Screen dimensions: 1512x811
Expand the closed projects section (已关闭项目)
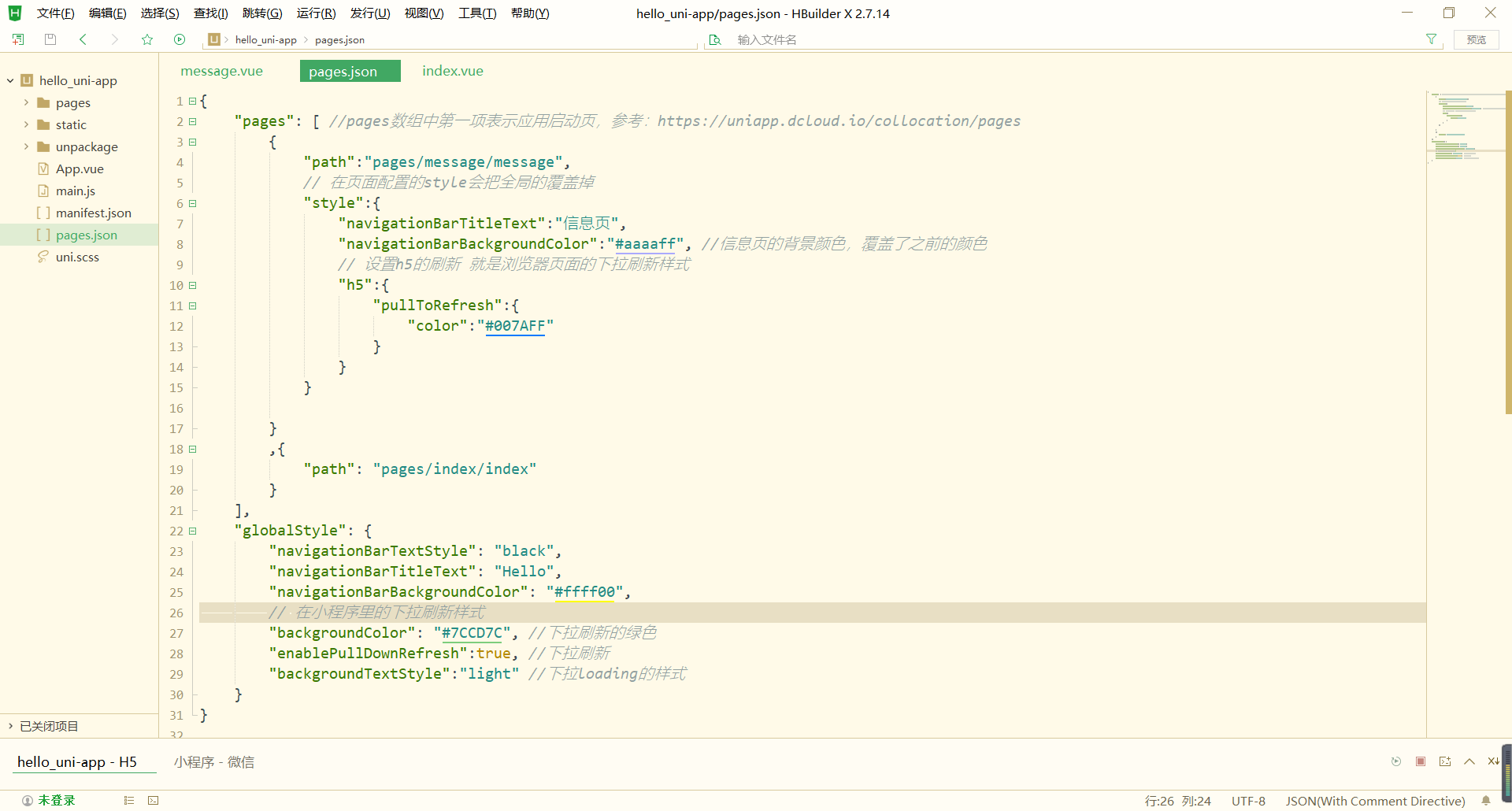(x=10, y=726)
